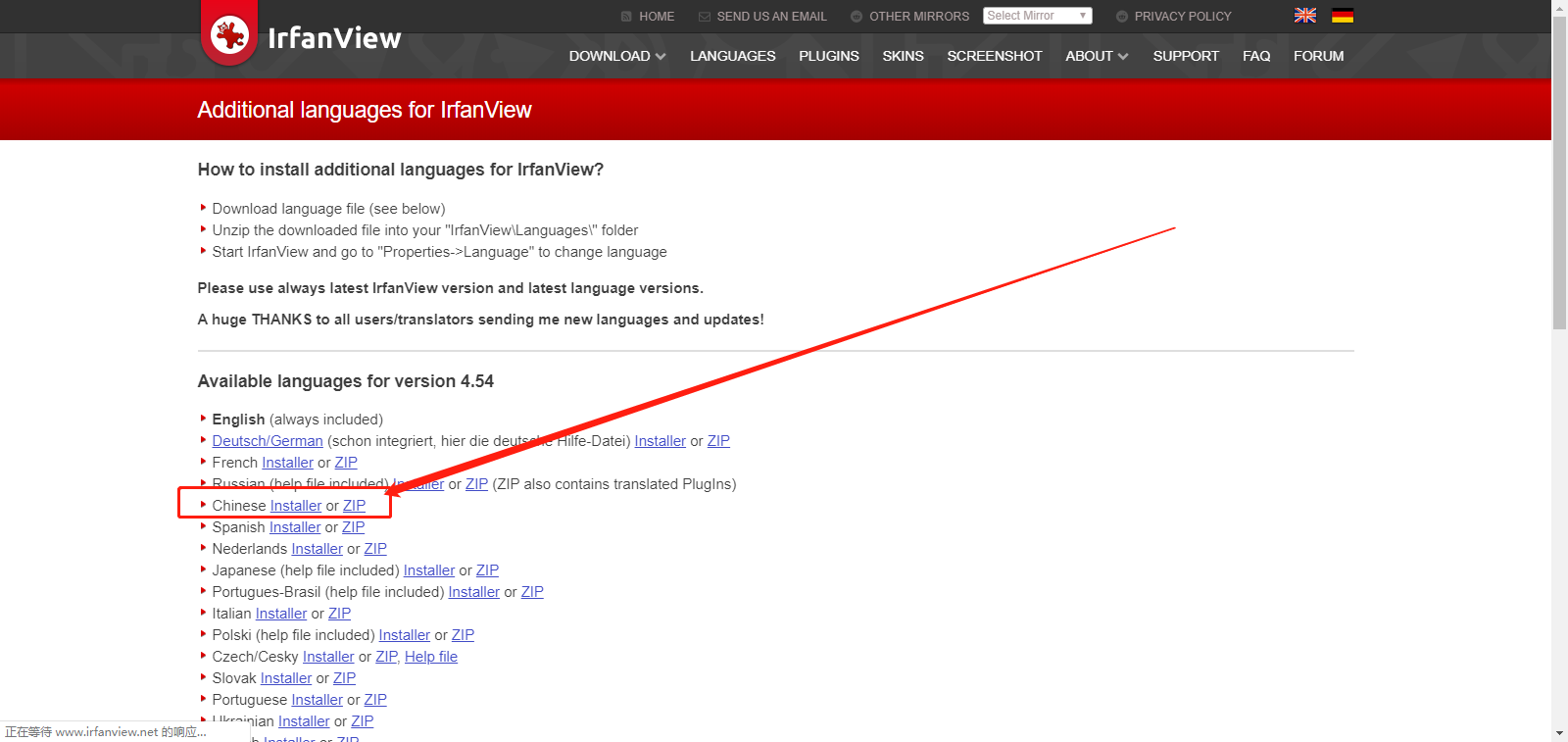Go to PLUGINS page
The height and width of the screenshot is (742, 1568).
point(828,56)
